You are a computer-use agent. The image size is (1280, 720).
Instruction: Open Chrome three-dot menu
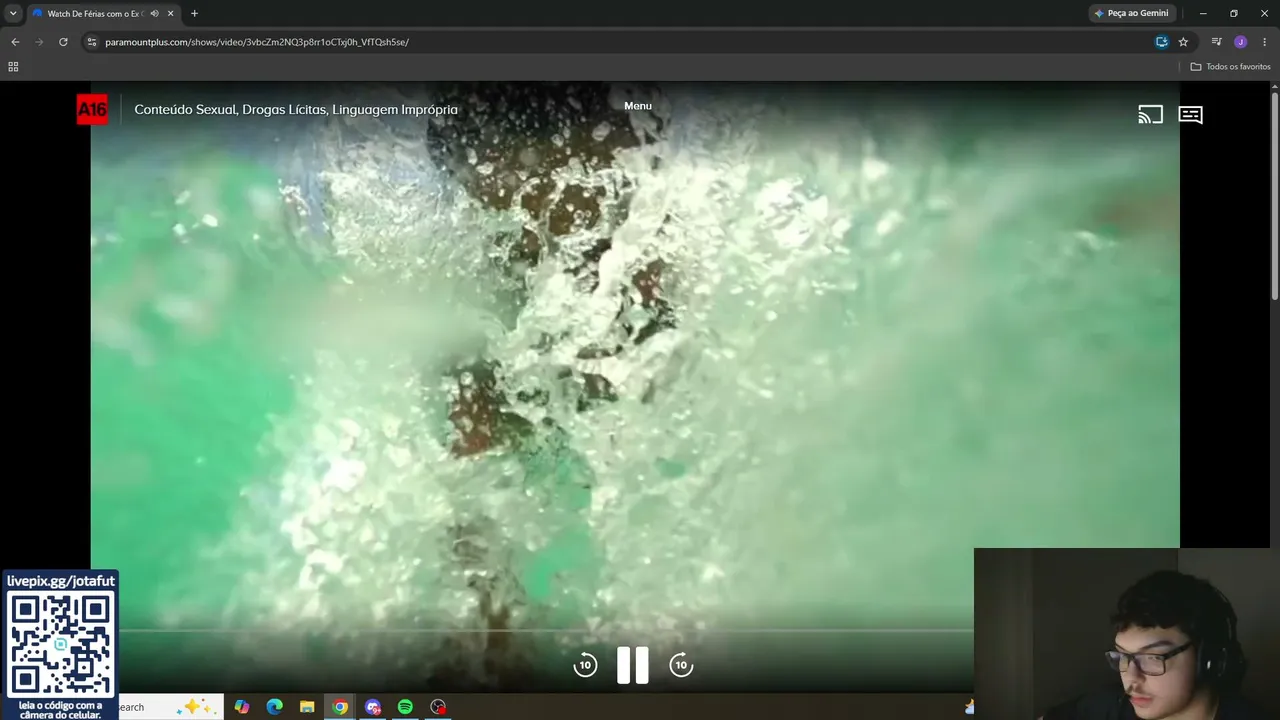[x=1265, y=42]
